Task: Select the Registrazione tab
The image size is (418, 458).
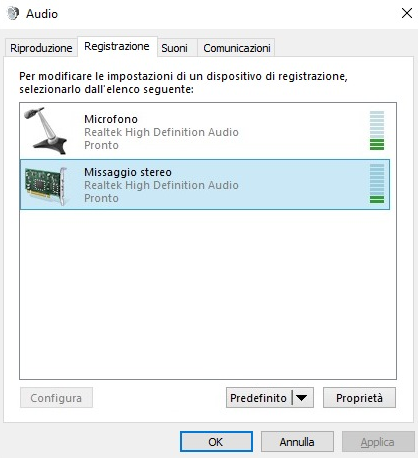Action: pos(117,46)
